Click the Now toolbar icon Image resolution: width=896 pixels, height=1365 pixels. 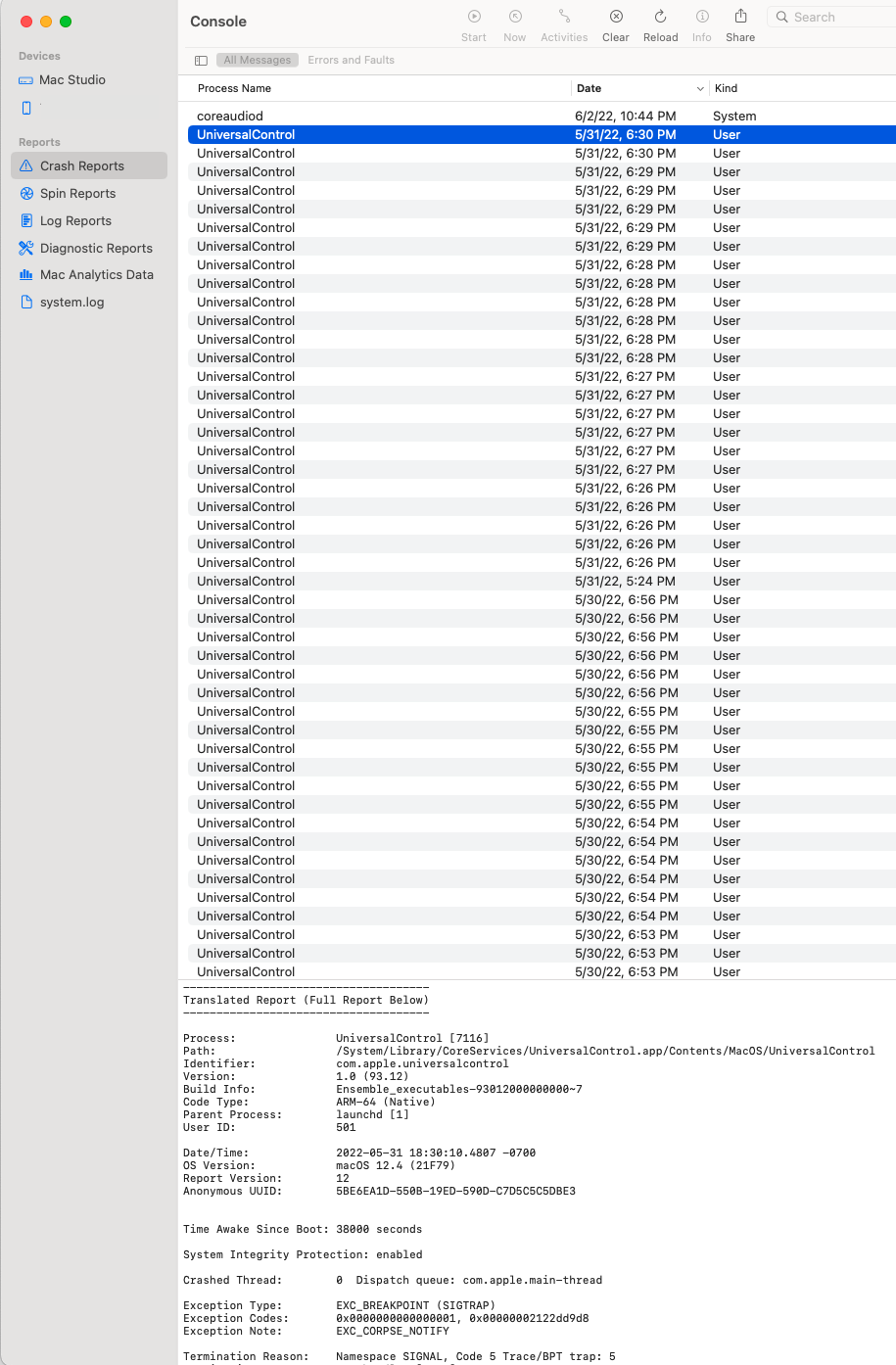[515, 17]
